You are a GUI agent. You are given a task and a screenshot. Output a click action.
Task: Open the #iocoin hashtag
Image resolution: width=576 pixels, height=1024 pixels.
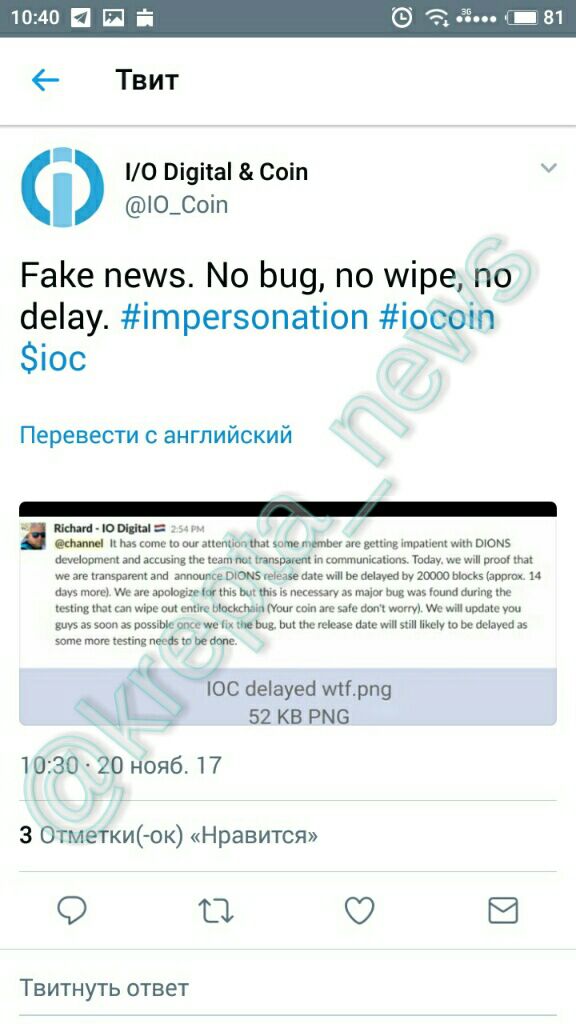click(437, 317)
